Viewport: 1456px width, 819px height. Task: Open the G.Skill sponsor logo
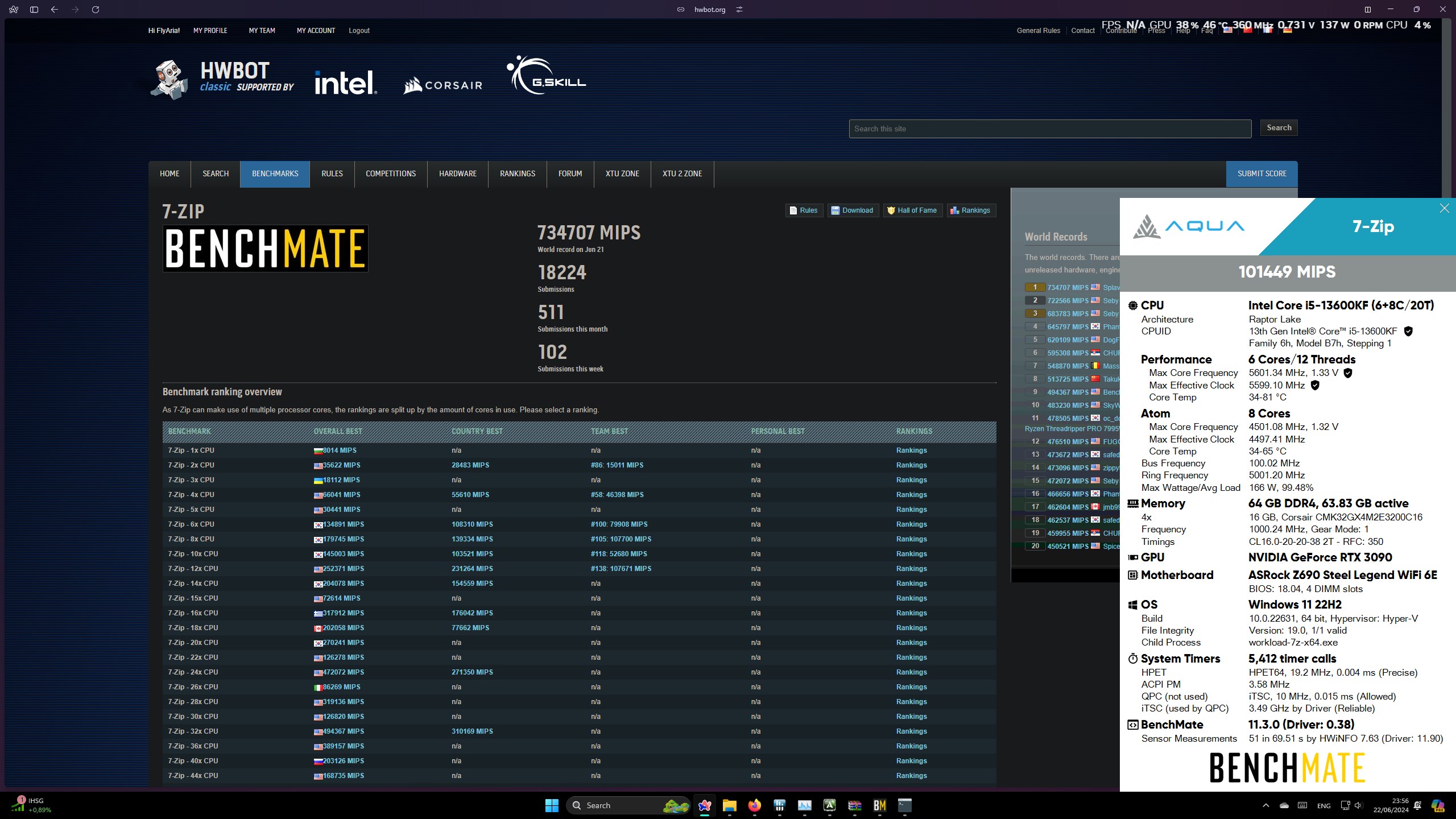coord(546,75)
